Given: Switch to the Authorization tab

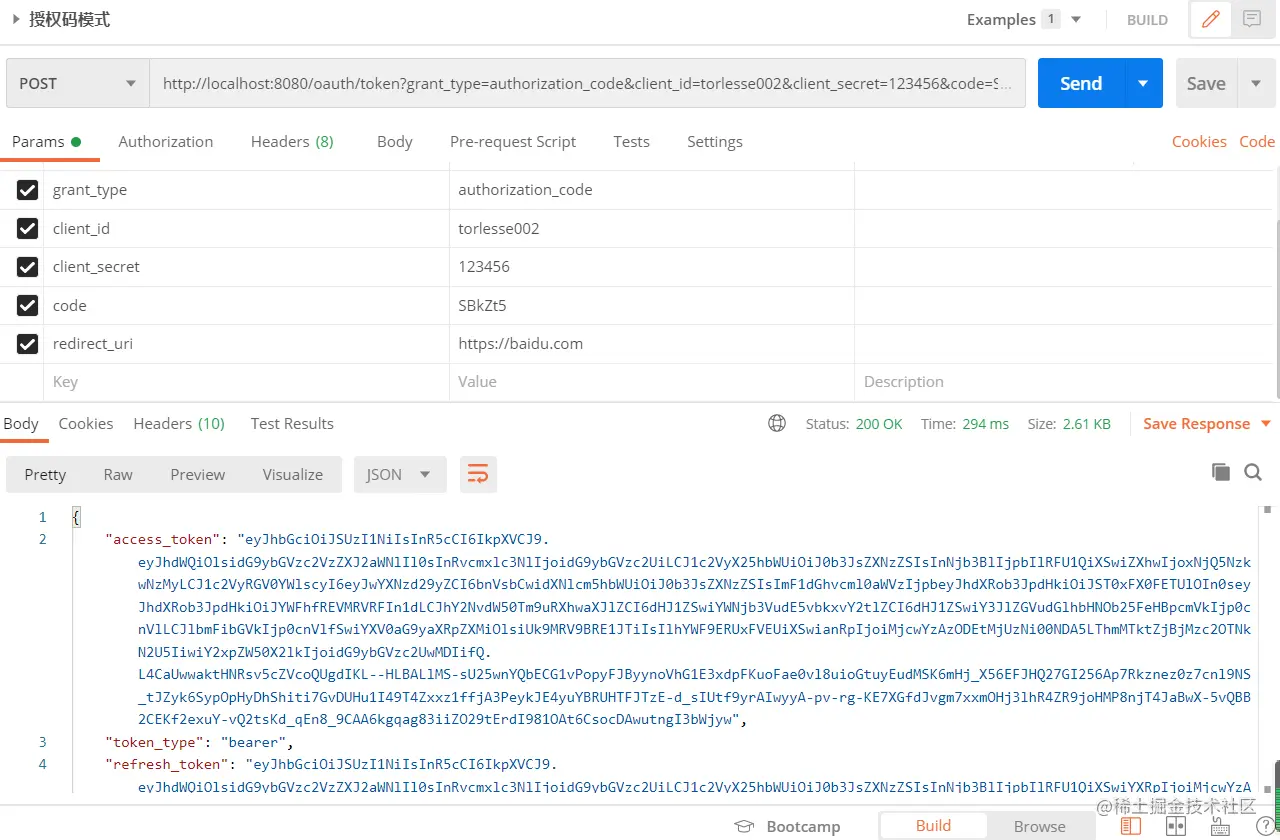Looking at the screenshot, I should pyautogui.click(x=165, y=141).
